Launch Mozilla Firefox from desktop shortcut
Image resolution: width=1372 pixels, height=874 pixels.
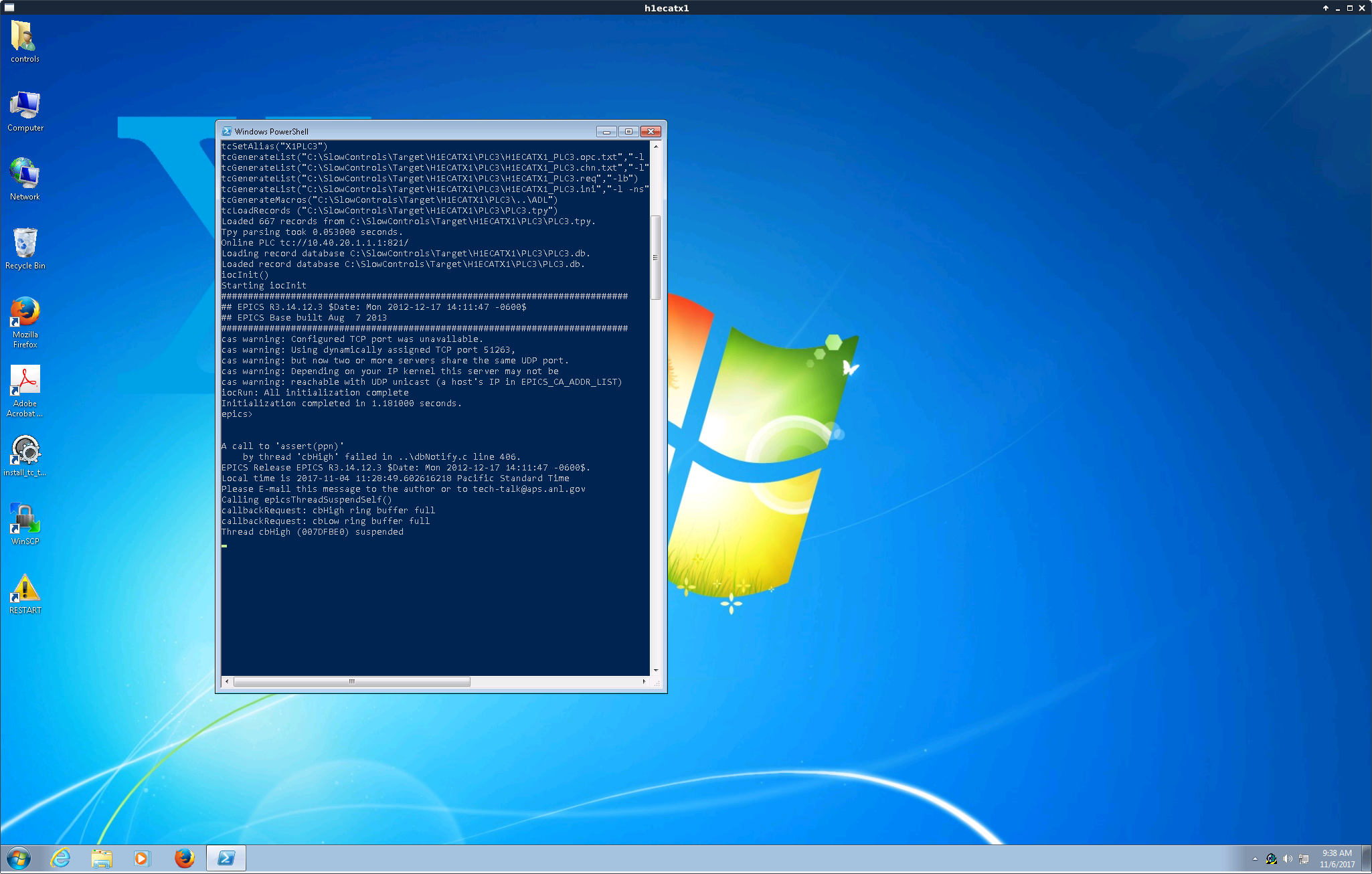pyautogui.click(x=25, y=322)
